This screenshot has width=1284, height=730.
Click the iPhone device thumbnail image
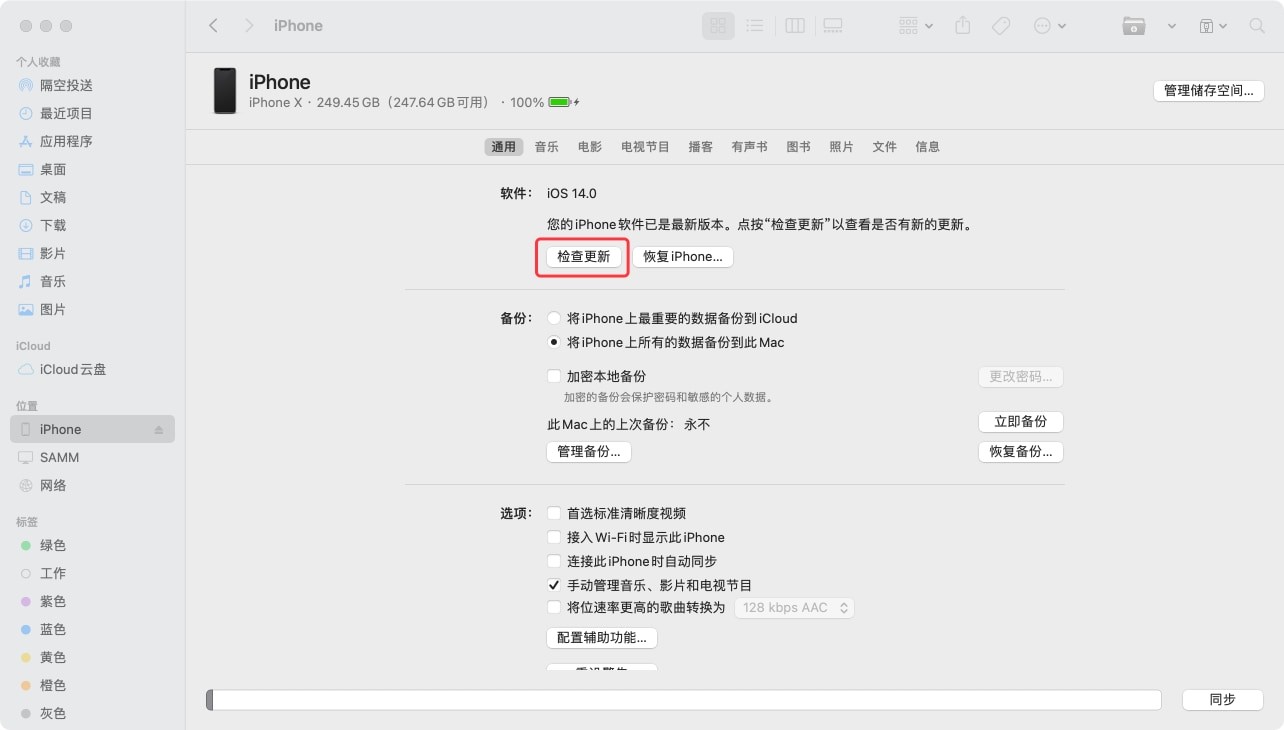point(225,91)
